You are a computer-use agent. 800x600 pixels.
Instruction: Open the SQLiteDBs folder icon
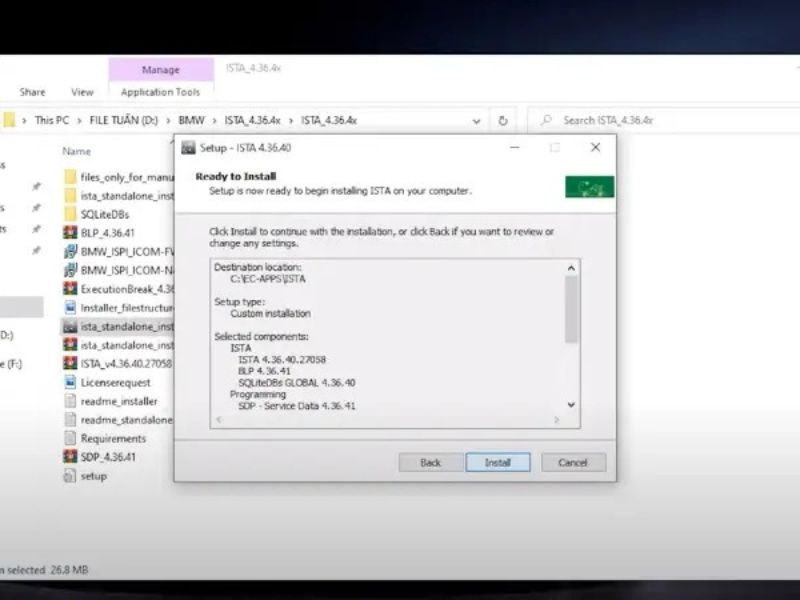click(70, 214)
